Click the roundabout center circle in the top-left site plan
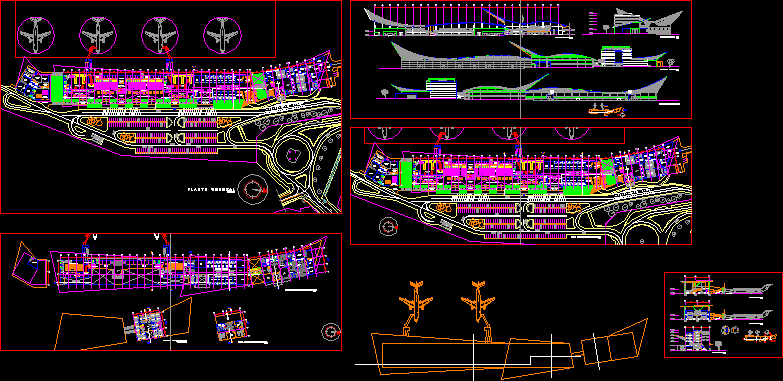783x381 pixels. [293, 155]
